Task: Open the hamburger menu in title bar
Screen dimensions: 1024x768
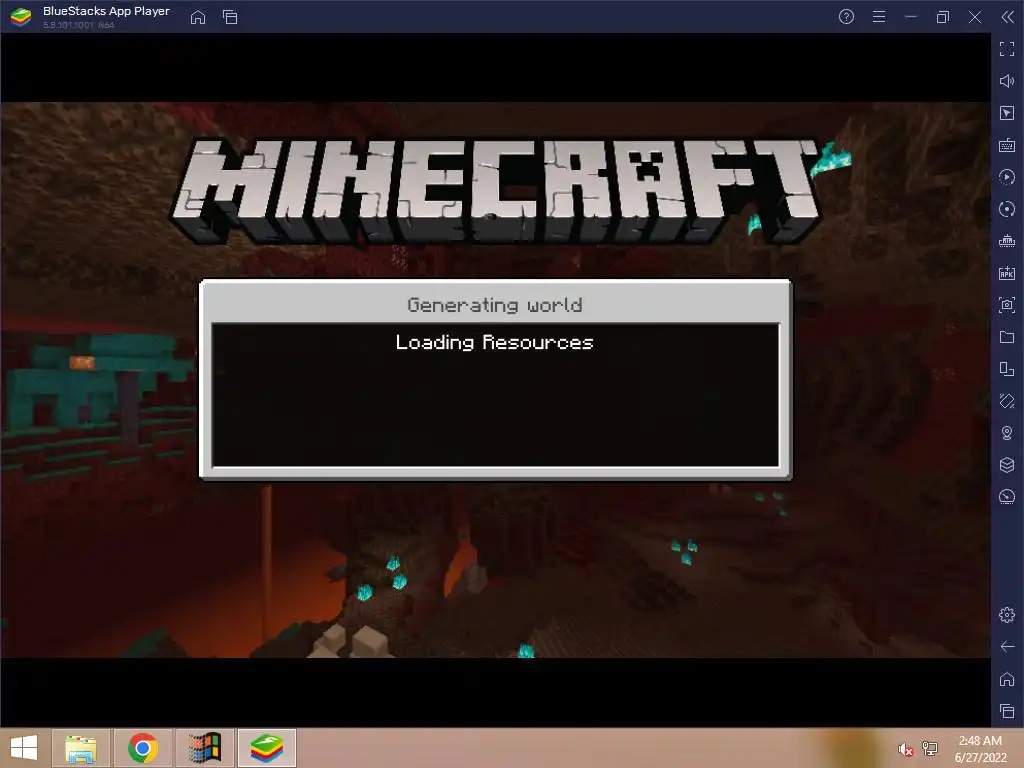Action: pos(879,17)
